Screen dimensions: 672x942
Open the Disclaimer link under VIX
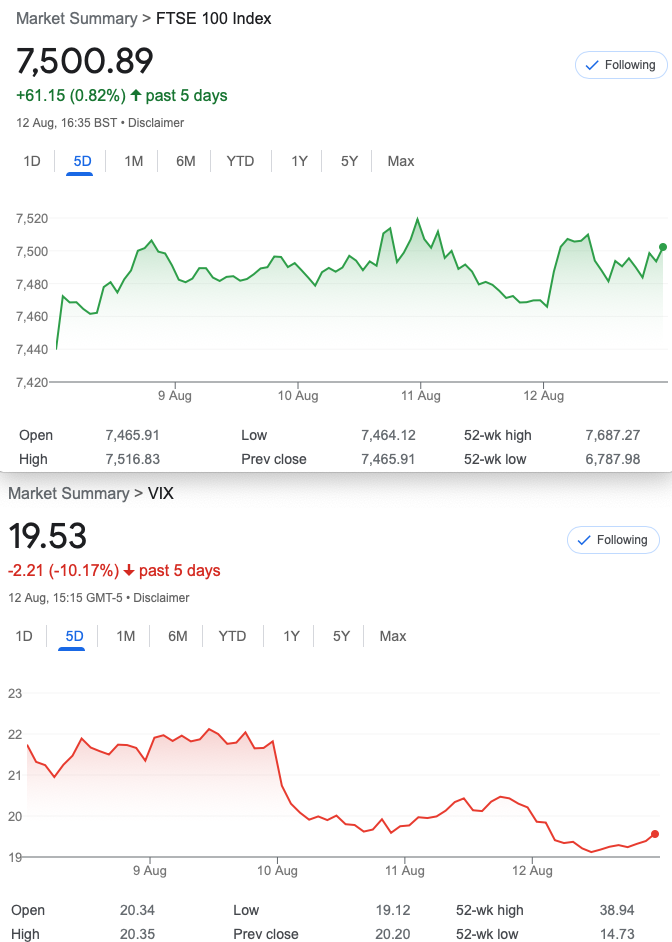(162, 598)
